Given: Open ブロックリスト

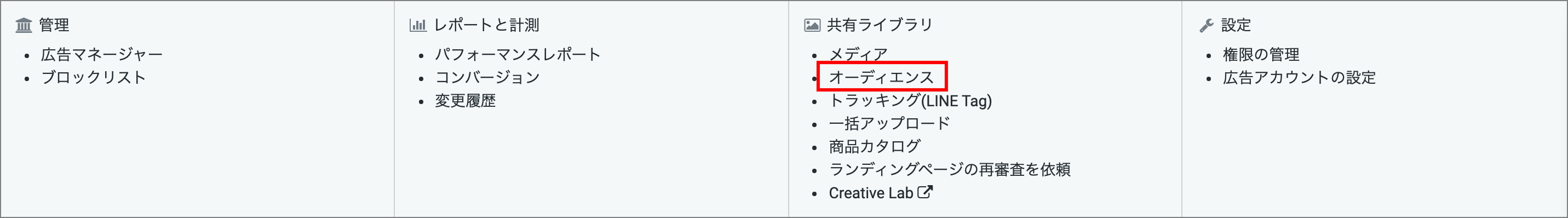Looking at the screenshot, I should point(94,78).
